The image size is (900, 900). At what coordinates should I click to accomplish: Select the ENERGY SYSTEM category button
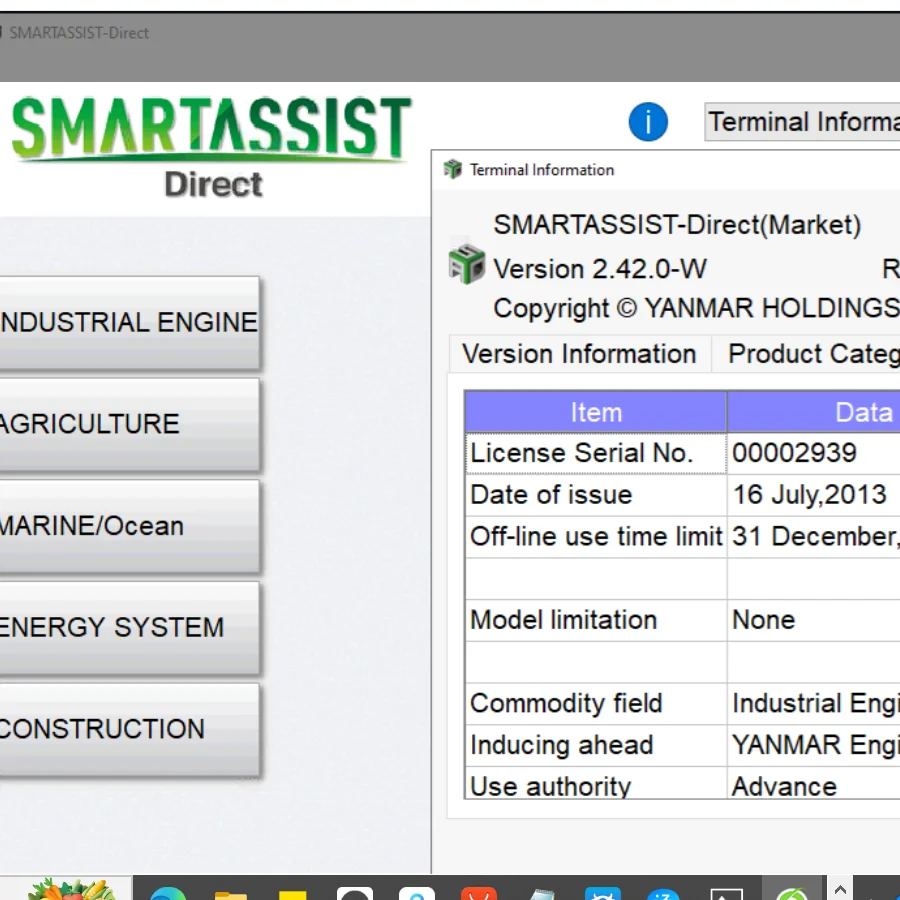pos(129,627)
